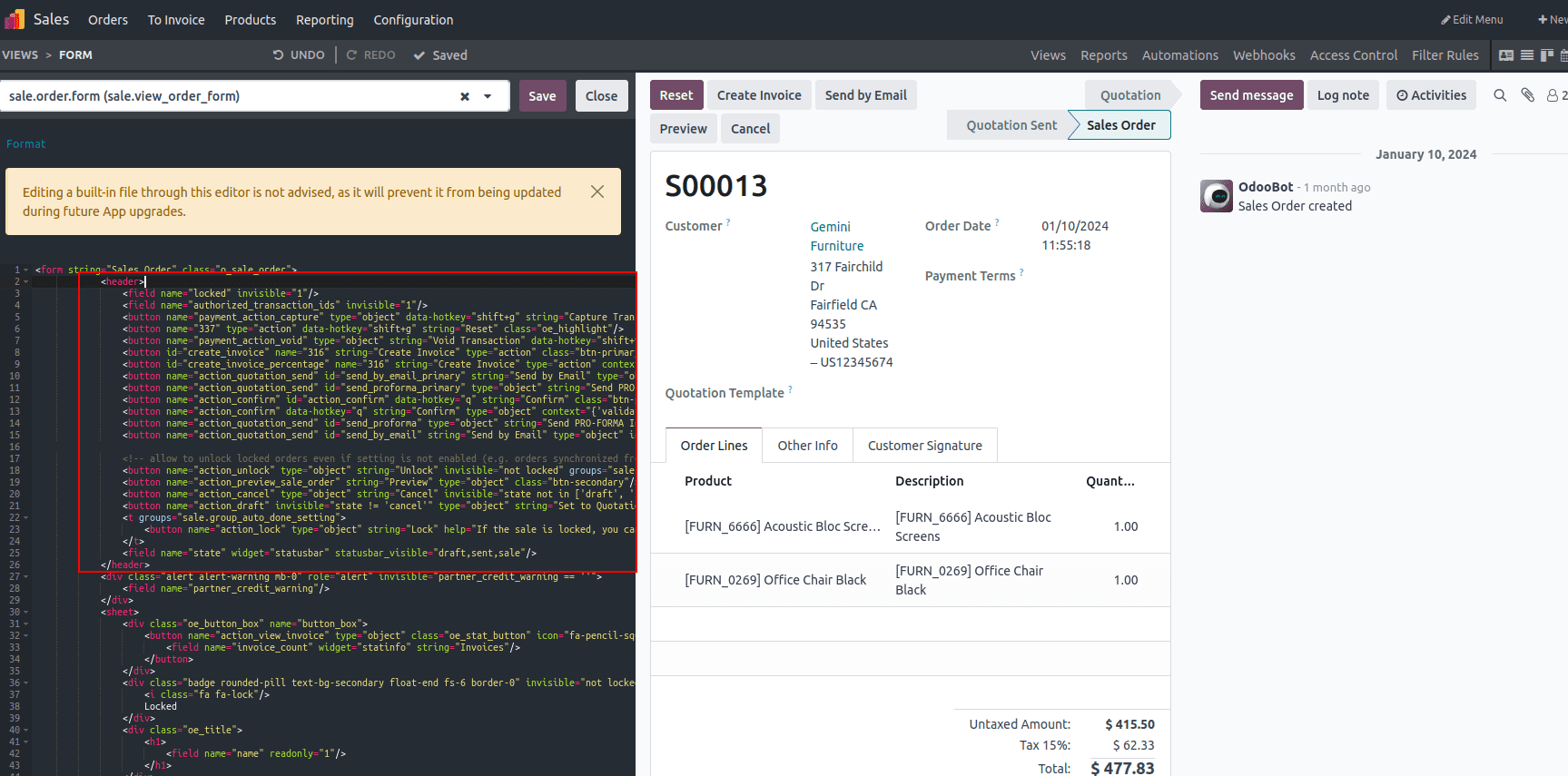Image resolution: width=1568 pixels, height=776 pixels.
Task: Open the Payment Terms help tooltip
Action: tap(1021, 272)
